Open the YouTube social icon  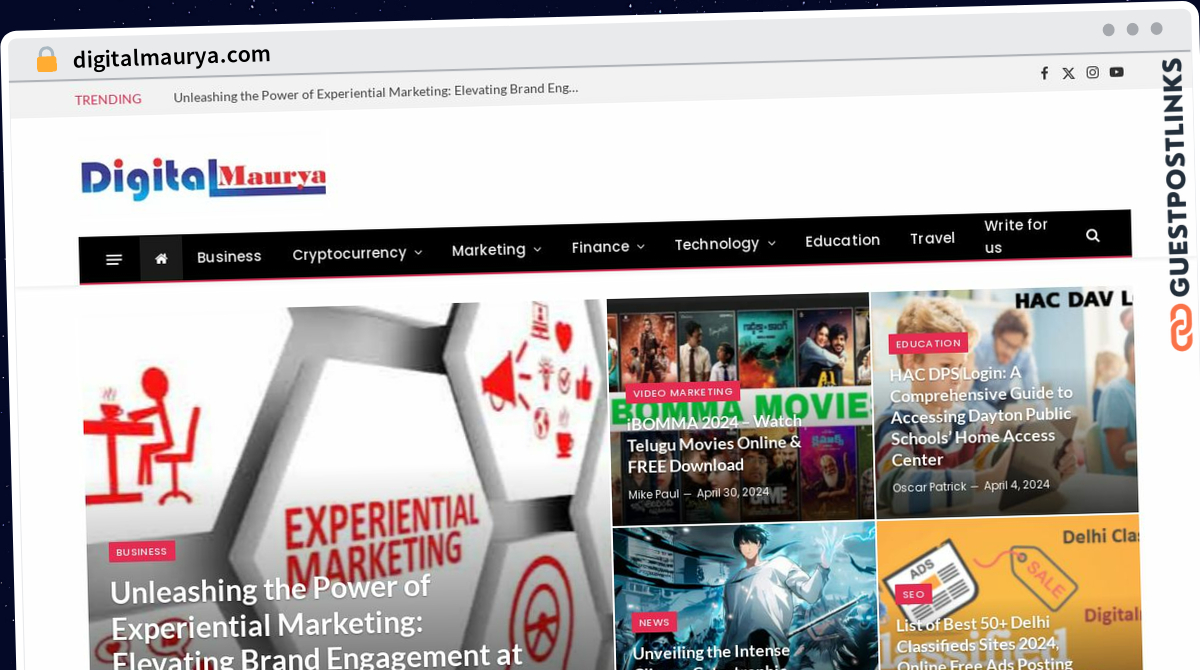(x=1116, y=72)
